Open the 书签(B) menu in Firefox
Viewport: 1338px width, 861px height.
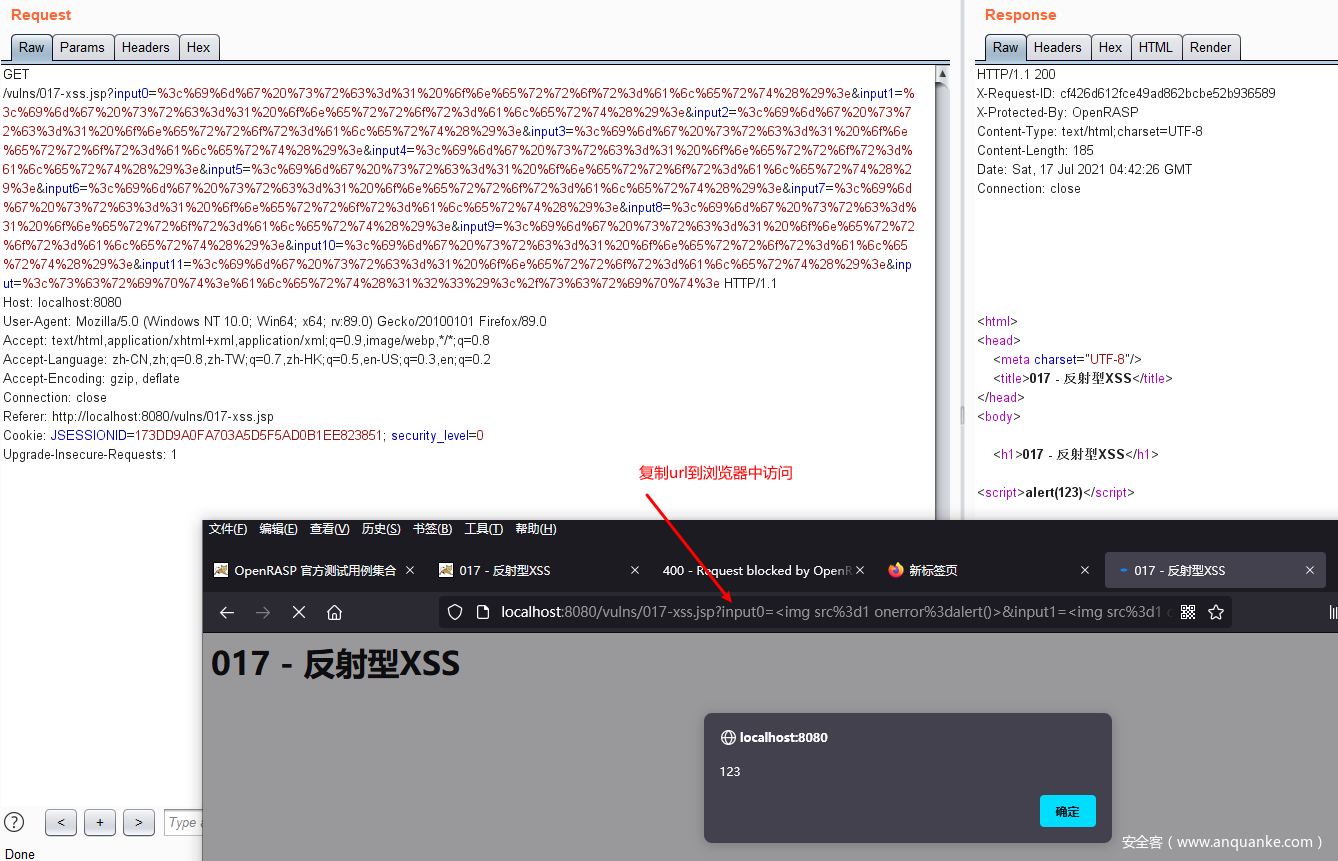(x=432, y=529)
